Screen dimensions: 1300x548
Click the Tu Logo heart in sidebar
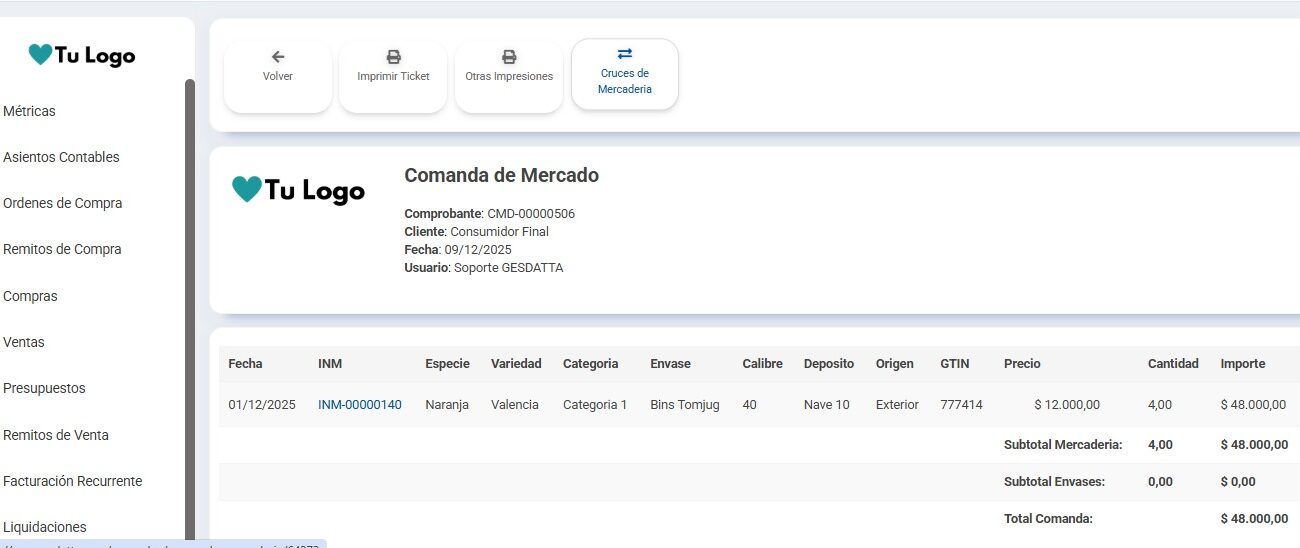coord(40,55)
